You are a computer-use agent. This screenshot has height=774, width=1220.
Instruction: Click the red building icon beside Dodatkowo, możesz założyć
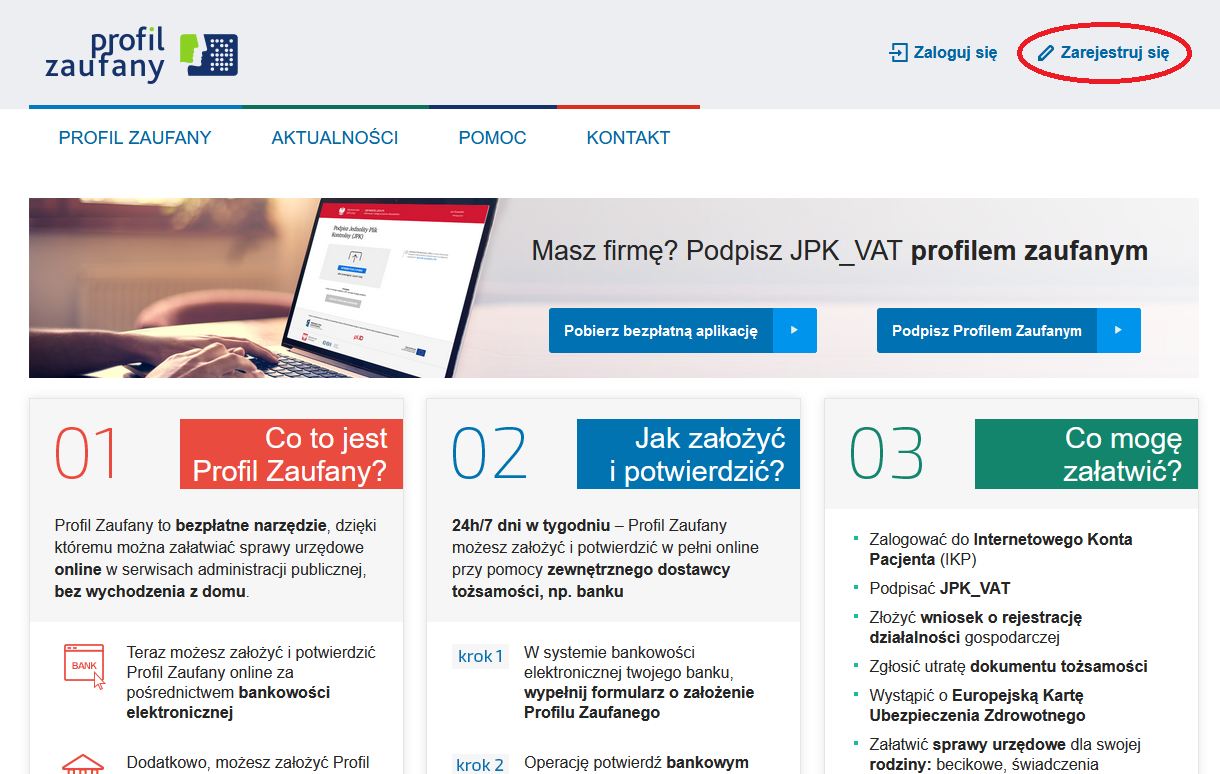pyautogui.click(x=83, y=764)
